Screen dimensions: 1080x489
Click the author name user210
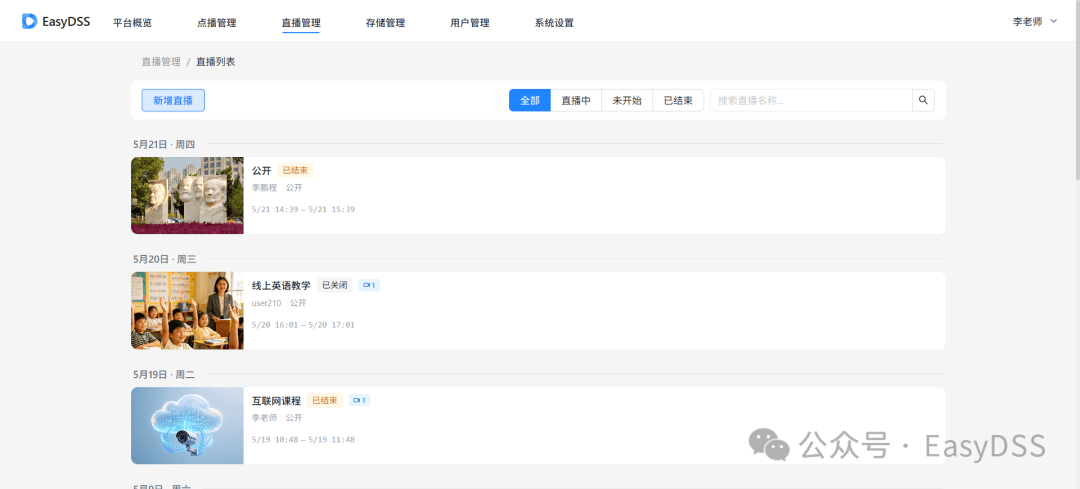(x=267, y=302)
